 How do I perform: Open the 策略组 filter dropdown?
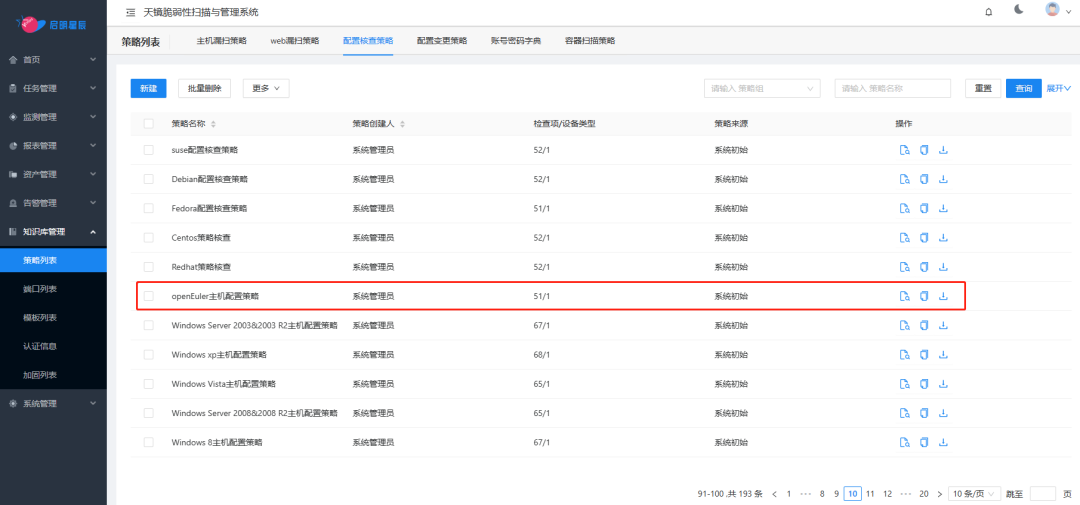pos(762,88)
